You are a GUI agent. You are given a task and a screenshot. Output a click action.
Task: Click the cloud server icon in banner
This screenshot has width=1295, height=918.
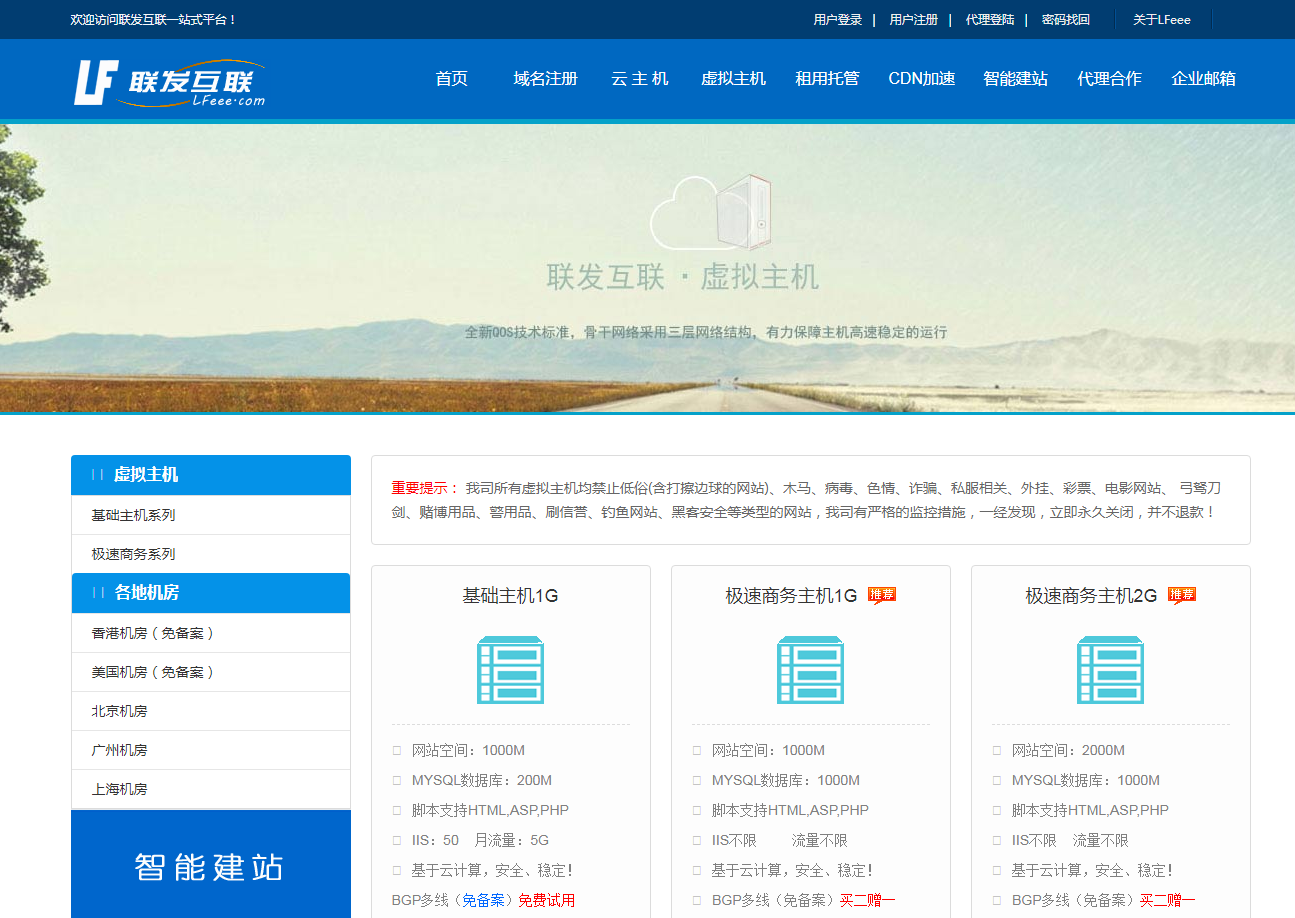pyautogui.click(x=711, y=212)
